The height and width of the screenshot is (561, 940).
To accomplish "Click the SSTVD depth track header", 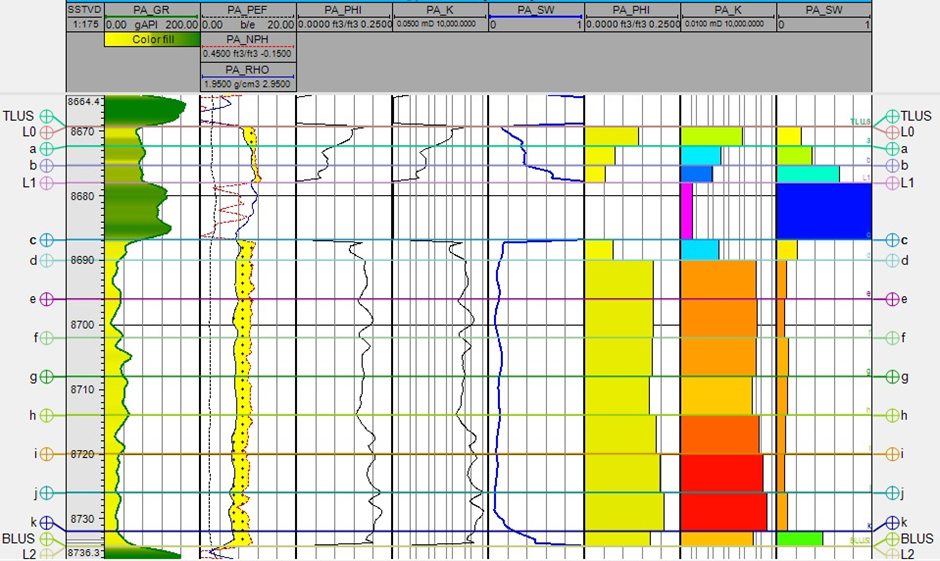I will pyautogui.click(x=82, y=9).
